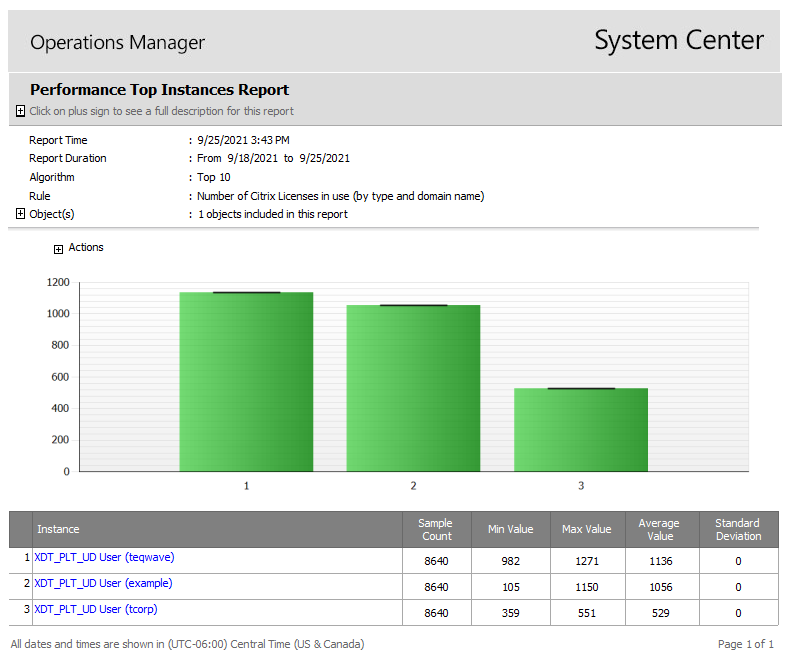Open XDT_PLT_UD User (teqwave) instance link
Screen dimensions: 787x657
point(104,558)
